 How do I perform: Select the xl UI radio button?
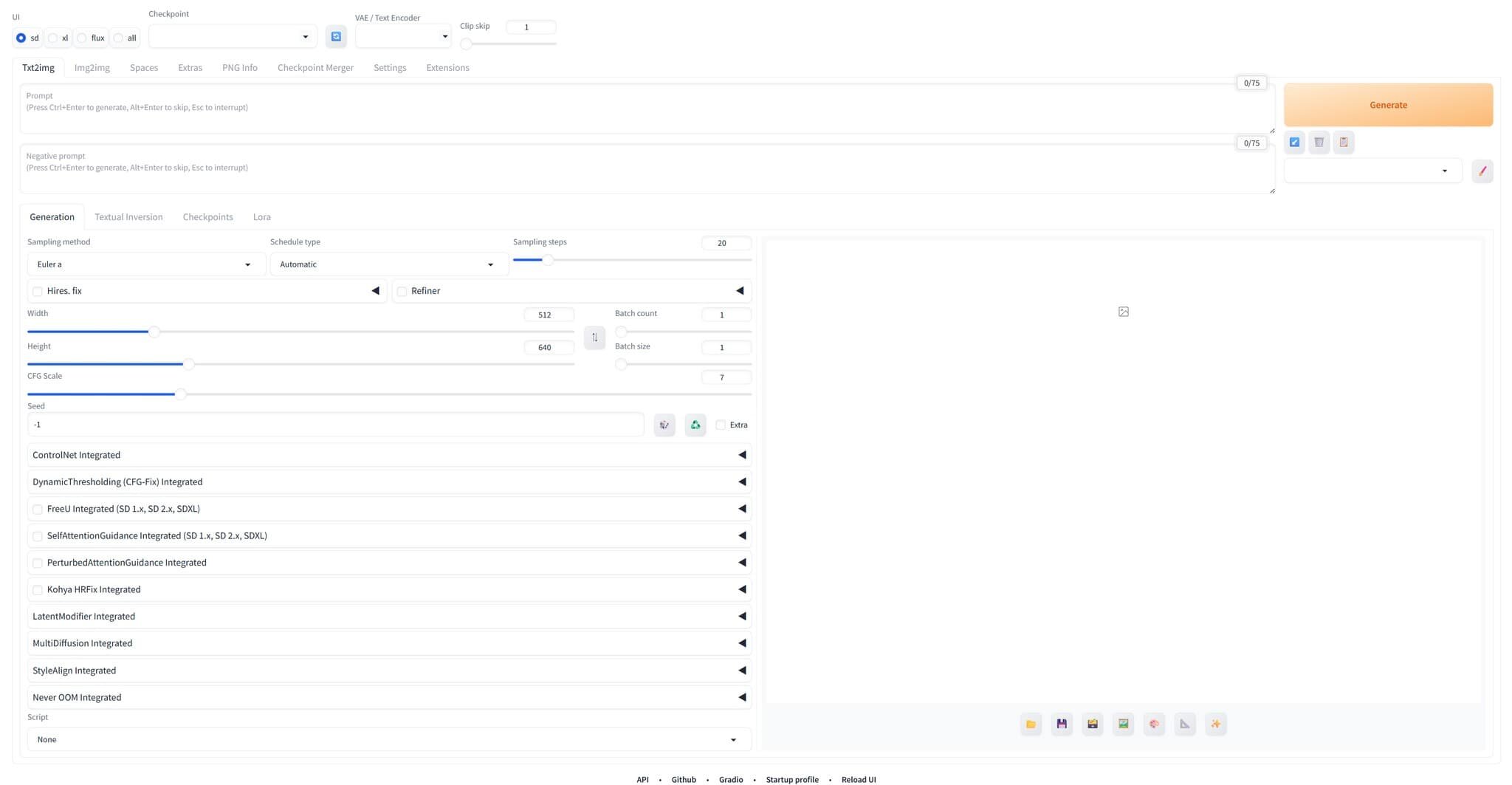53,38
